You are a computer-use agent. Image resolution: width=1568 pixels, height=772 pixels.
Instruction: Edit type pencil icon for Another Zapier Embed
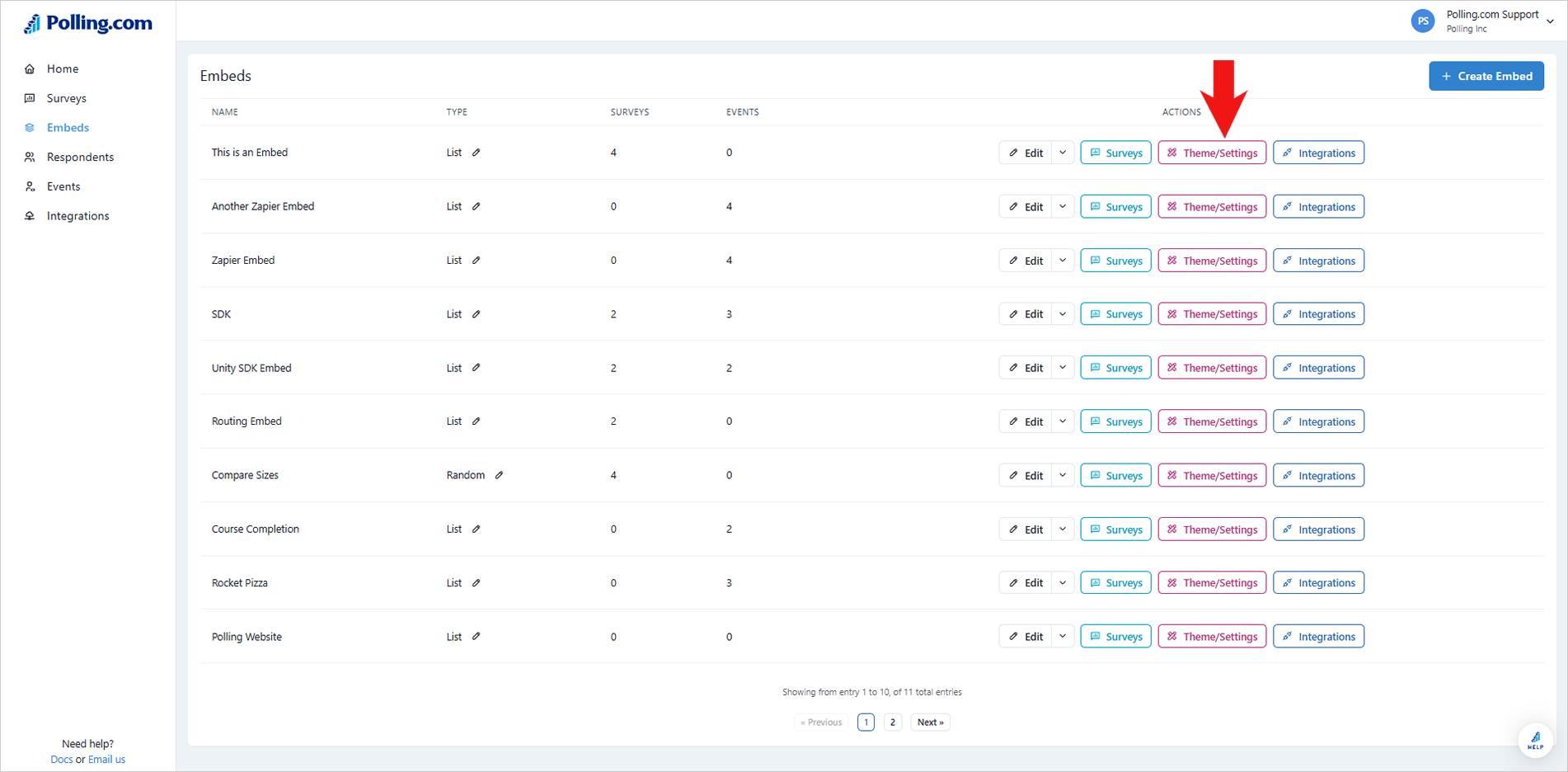pos(477,206)
